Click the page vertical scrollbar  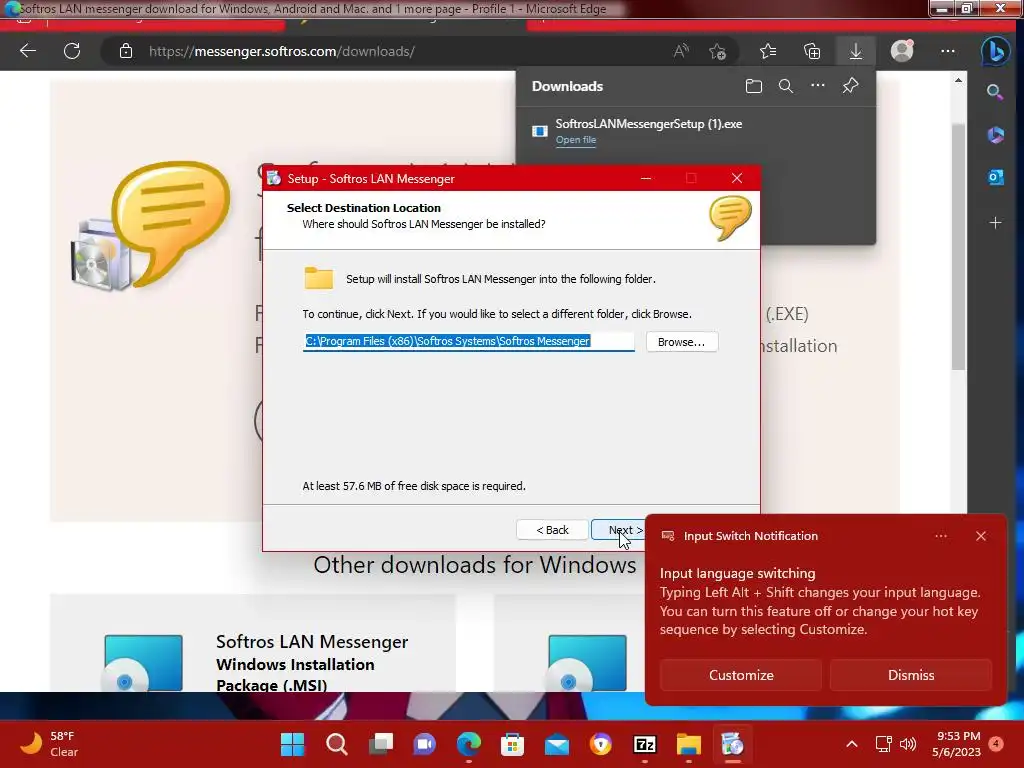pyautogui.click(x=958, y=248)
